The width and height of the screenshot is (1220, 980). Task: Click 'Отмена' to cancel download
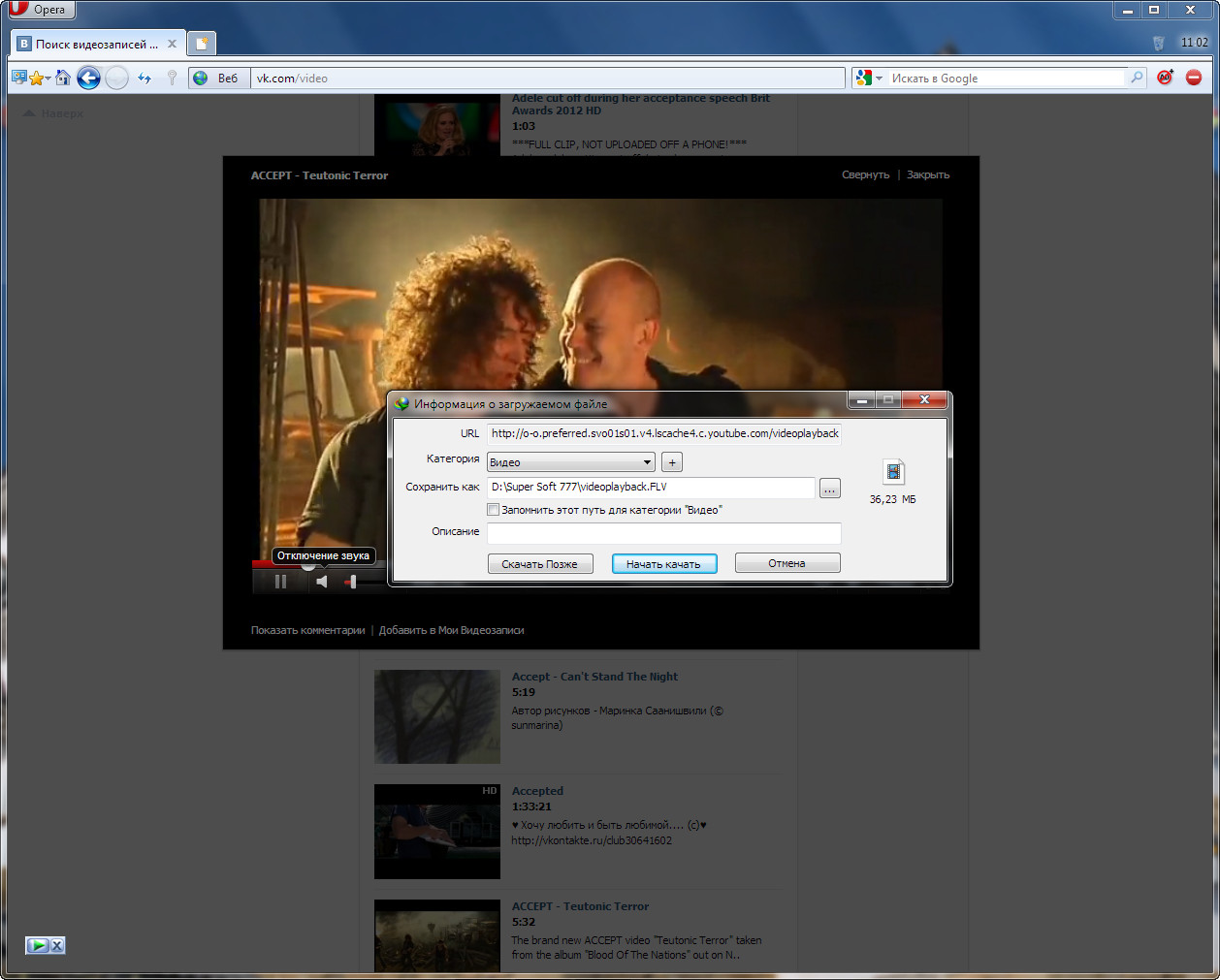tap(787, 563)
